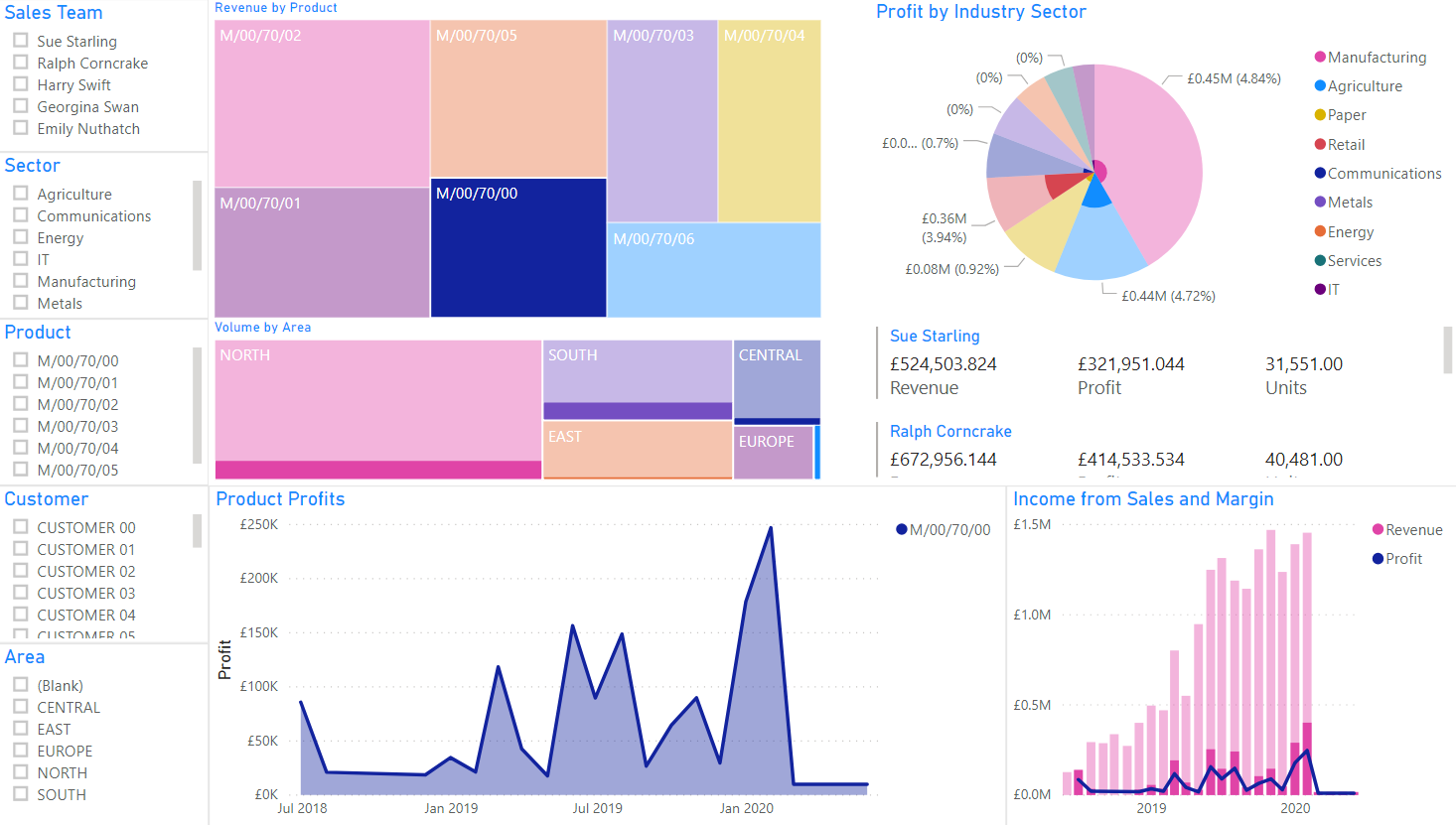
Task: Tick product M/00/70/02 in slicer
Action: point(20,404)
